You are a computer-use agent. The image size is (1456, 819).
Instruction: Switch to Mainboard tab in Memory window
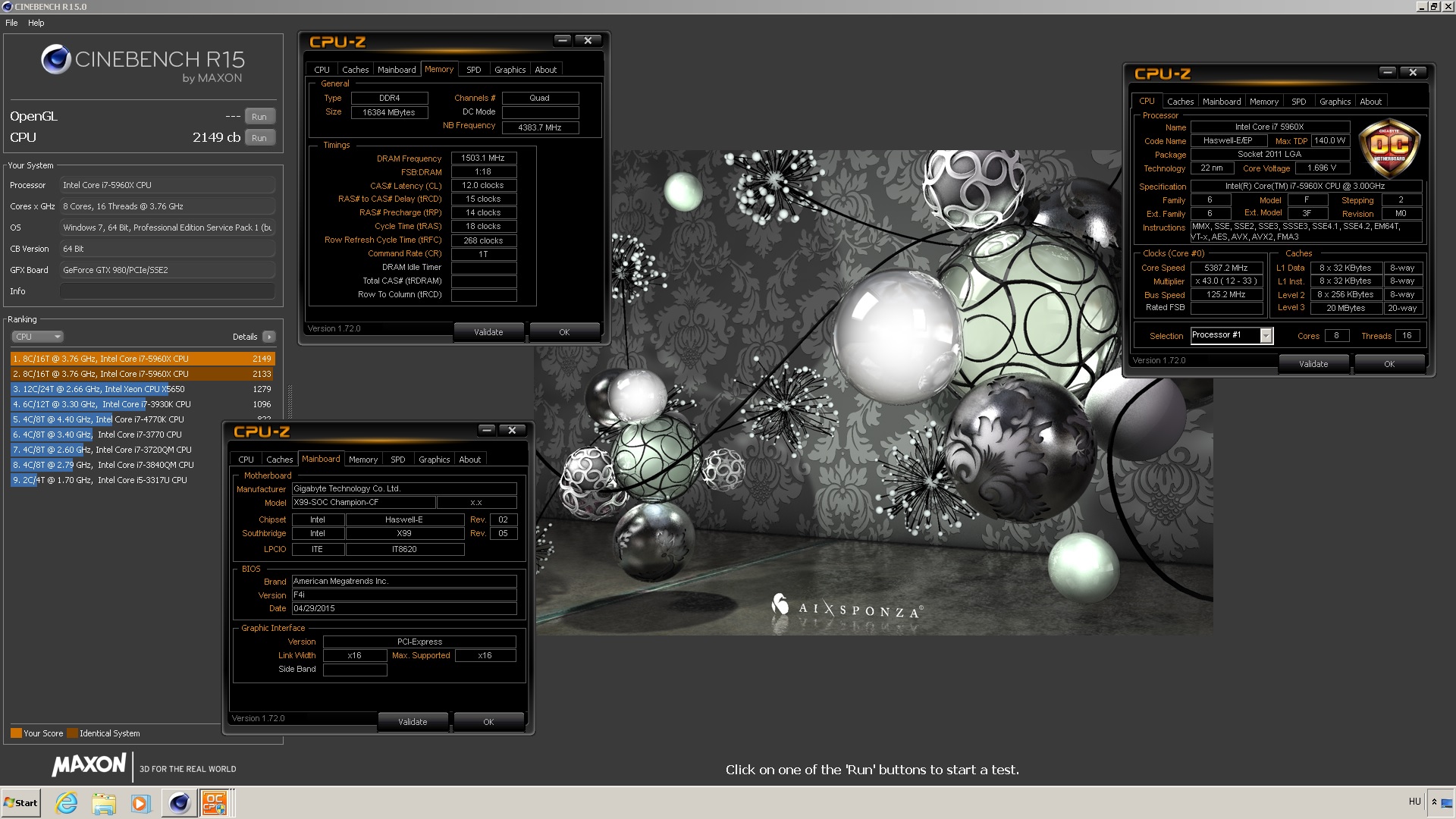[x=397, y=70]
